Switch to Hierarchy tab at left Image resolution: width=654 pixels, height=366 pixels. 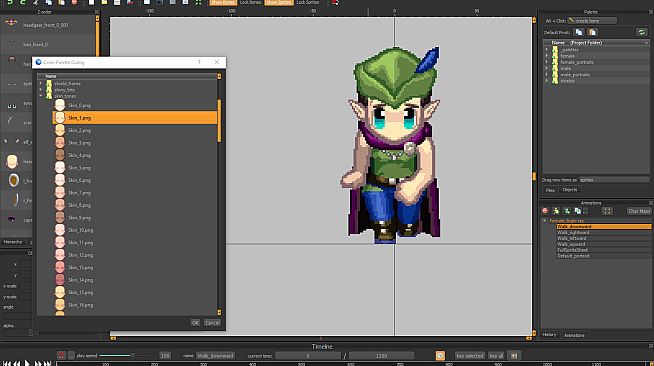pyautogui.click(x=13, y=242)
